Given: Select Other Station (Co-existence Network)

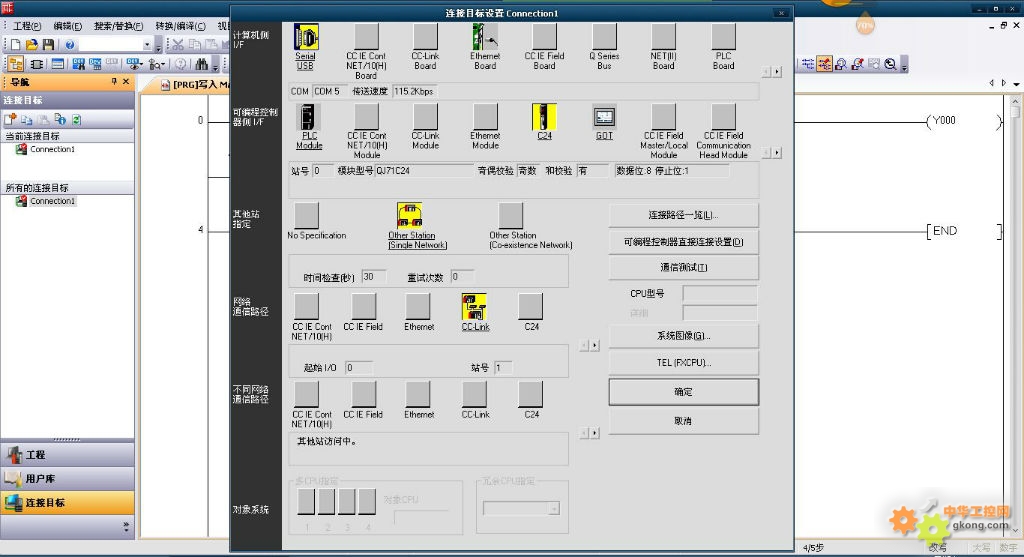Looking at the screenshot, I should coord(511,215).
